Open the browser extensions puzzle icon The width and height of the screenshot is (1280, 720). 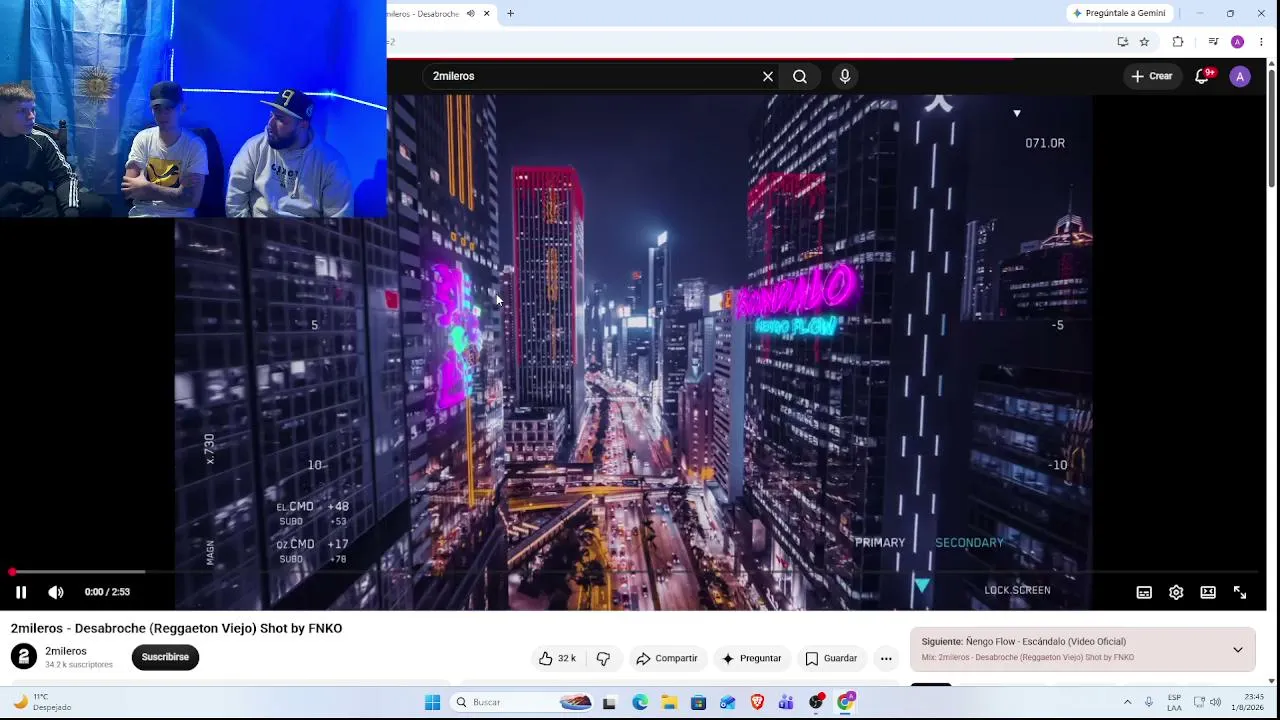pyautogui.click(x=1178, y=42)
